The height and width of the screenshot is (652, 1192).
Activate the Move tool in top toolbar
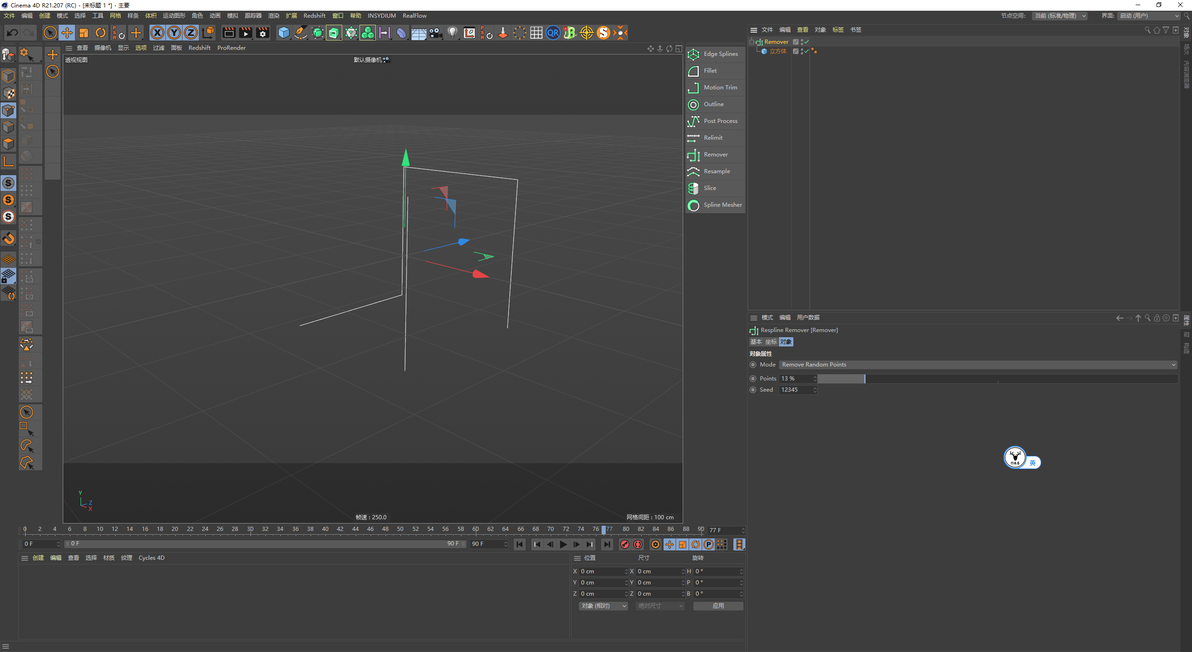click(67, 33)
